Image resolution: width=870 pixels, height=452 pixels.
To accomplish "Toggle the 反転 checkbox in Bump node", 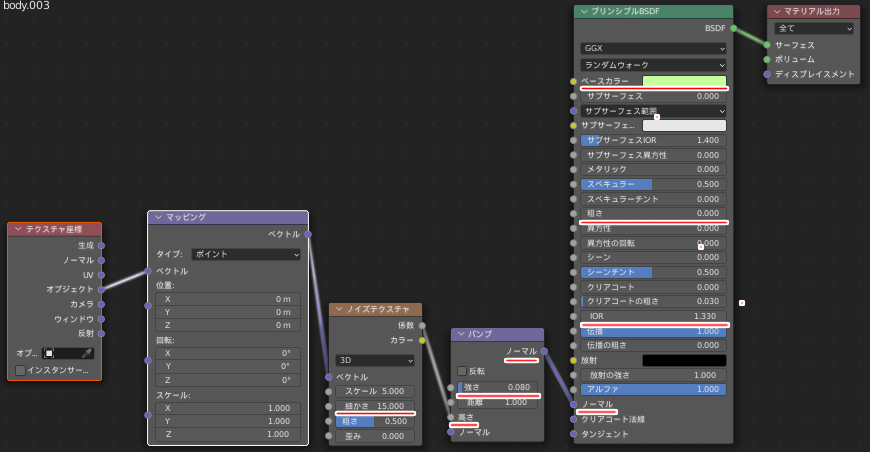I will [x=460, y=370].
